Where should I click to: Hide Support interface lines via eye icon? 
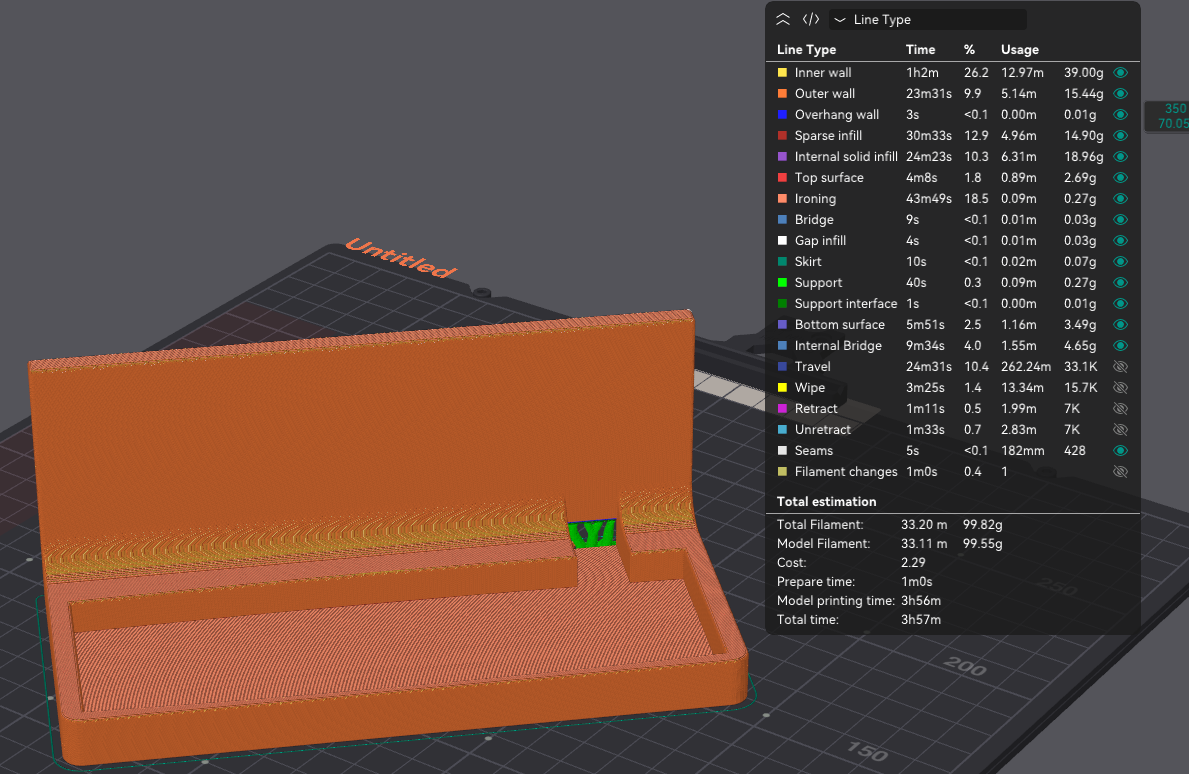click(x=1120, y=303)
